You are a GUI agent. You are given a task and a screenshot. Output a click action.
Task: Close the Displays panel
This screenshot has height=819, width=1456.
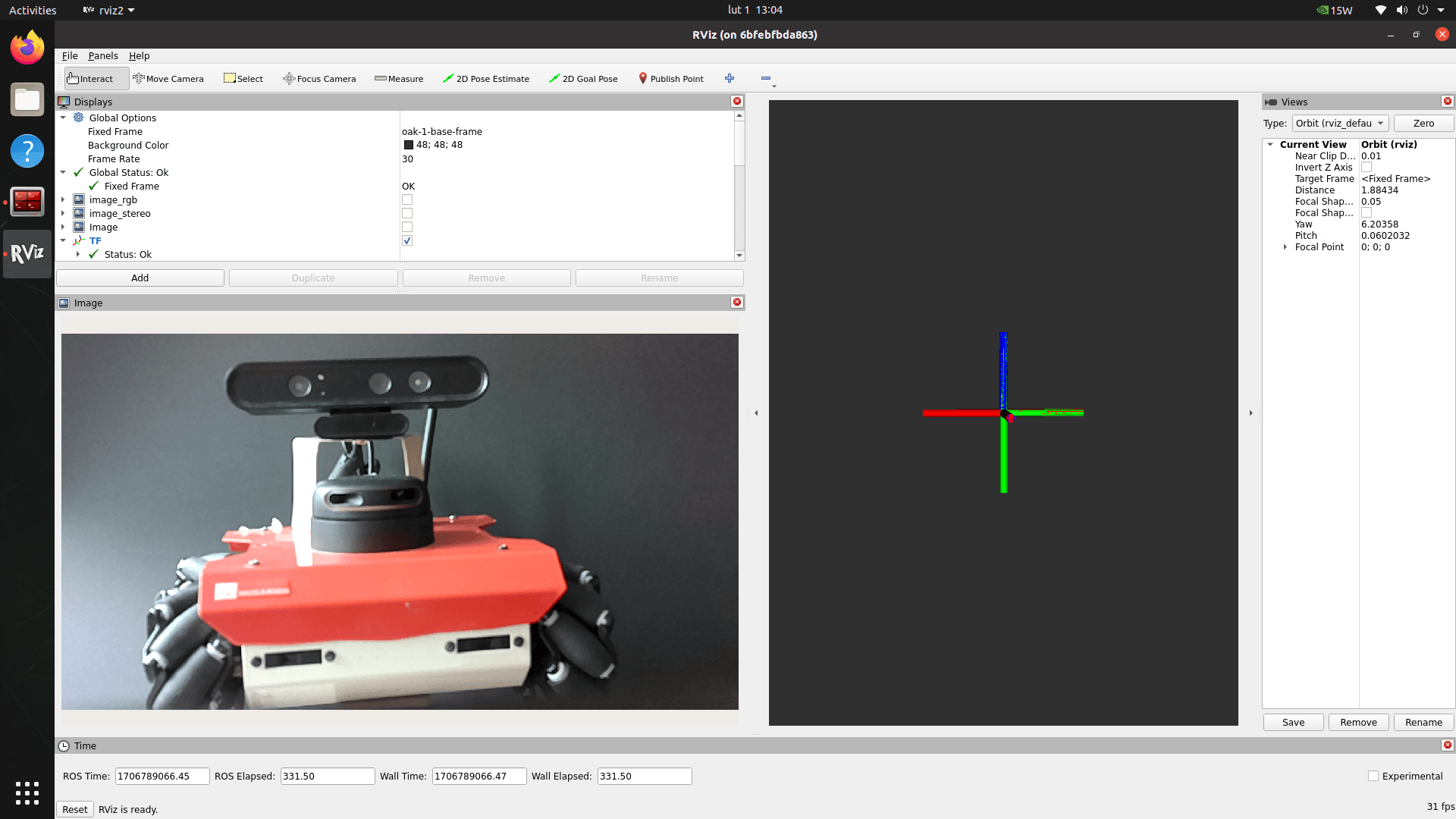[736, 101]
